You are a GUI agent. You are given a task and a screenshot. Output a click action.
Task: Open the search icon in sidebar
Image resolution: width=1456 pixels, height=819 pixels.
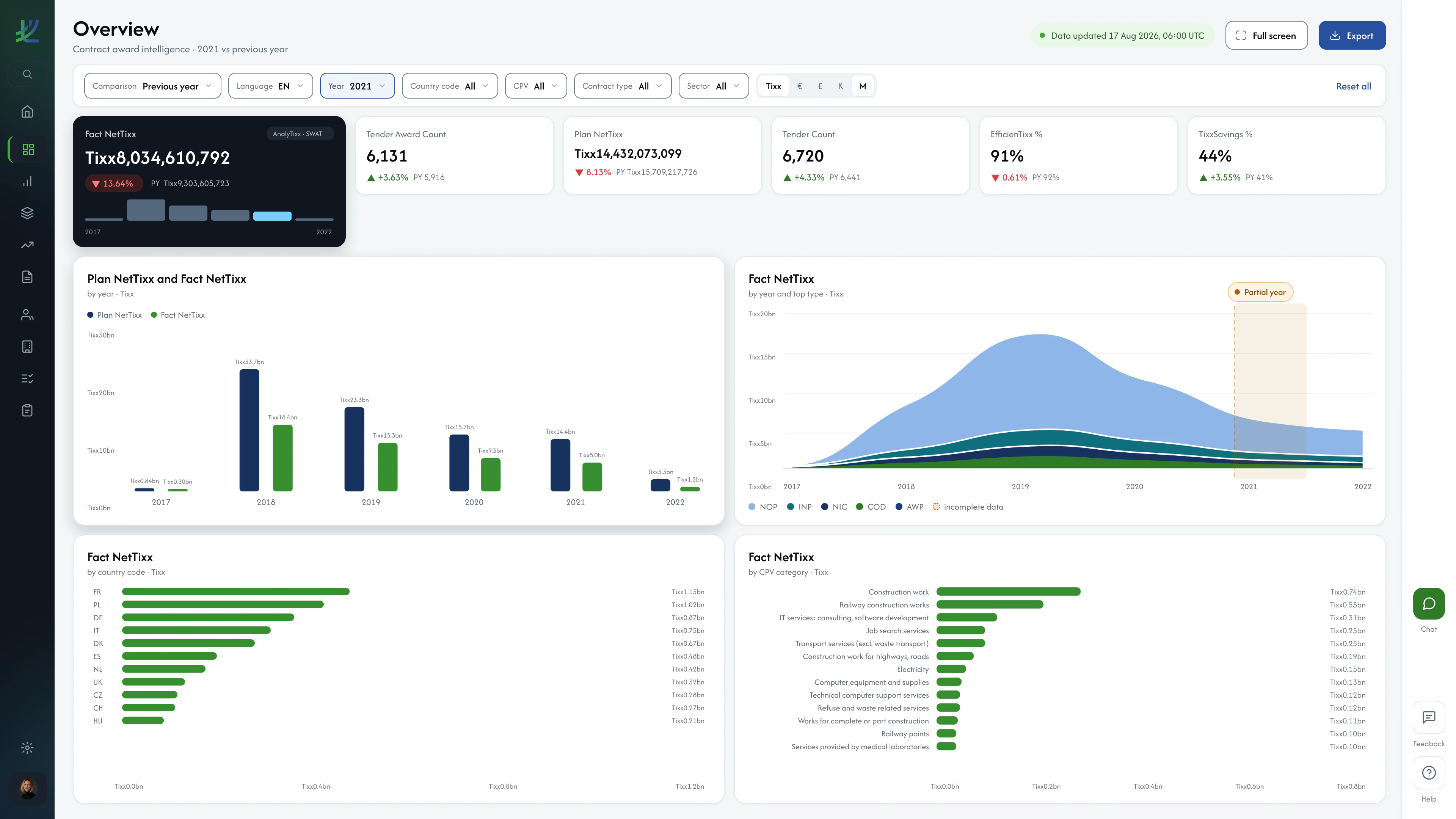pos(27,74)
